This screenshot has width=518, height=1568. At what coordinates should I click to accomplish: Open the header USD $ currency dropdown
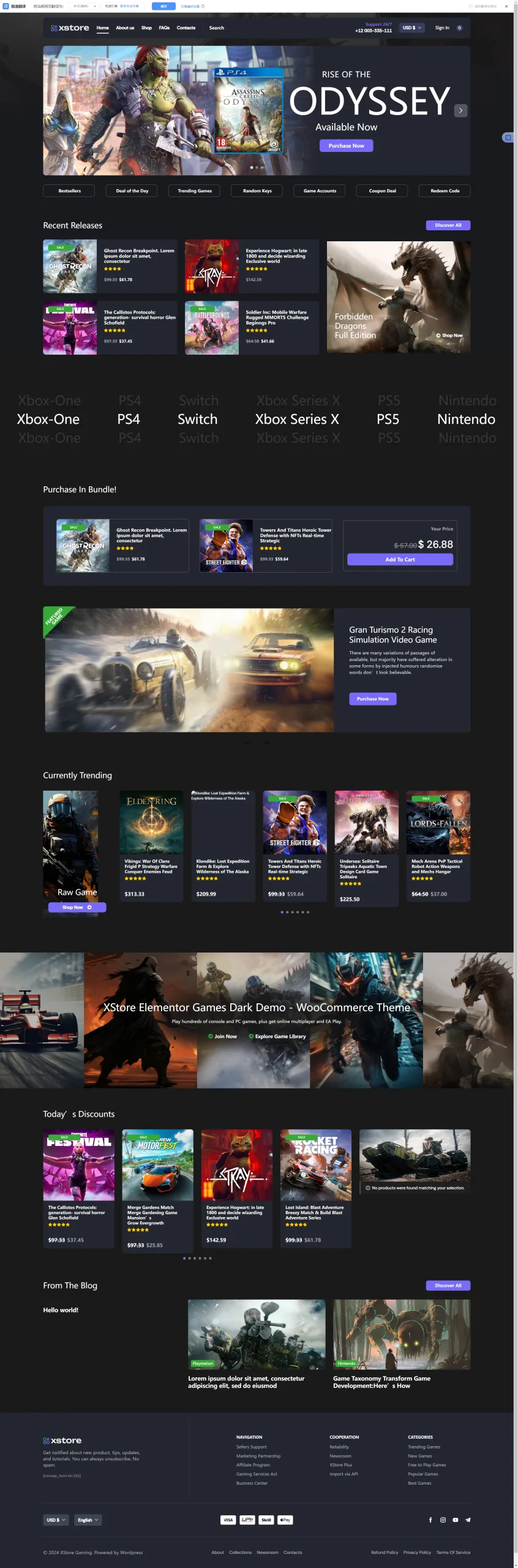coord(411,28)
